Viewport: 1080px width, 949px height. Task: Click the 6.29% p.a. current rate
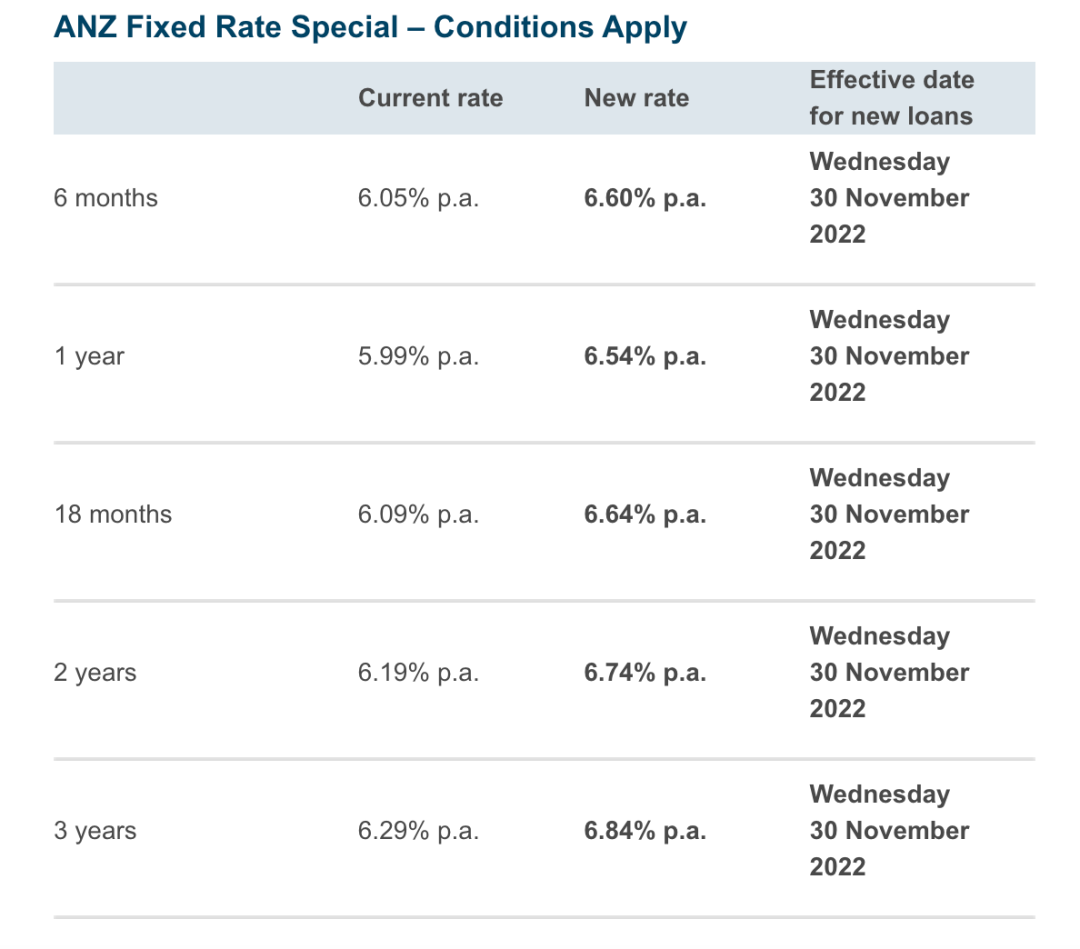point(418,831)
